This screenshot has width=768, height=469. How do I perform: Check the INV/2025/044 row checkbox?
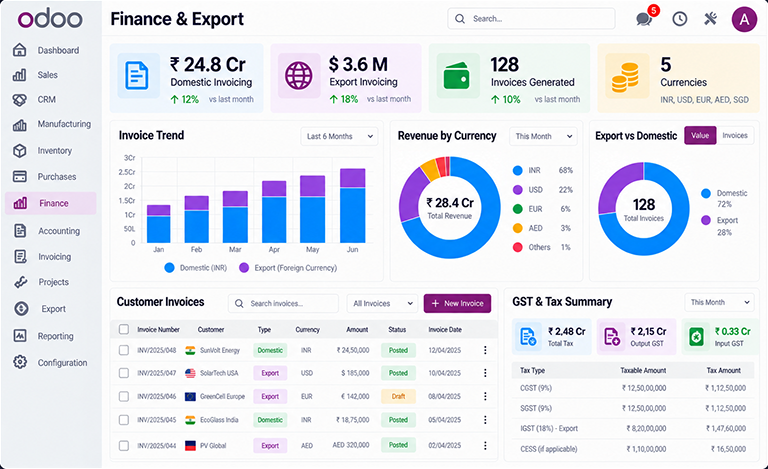tap(124, 446)
